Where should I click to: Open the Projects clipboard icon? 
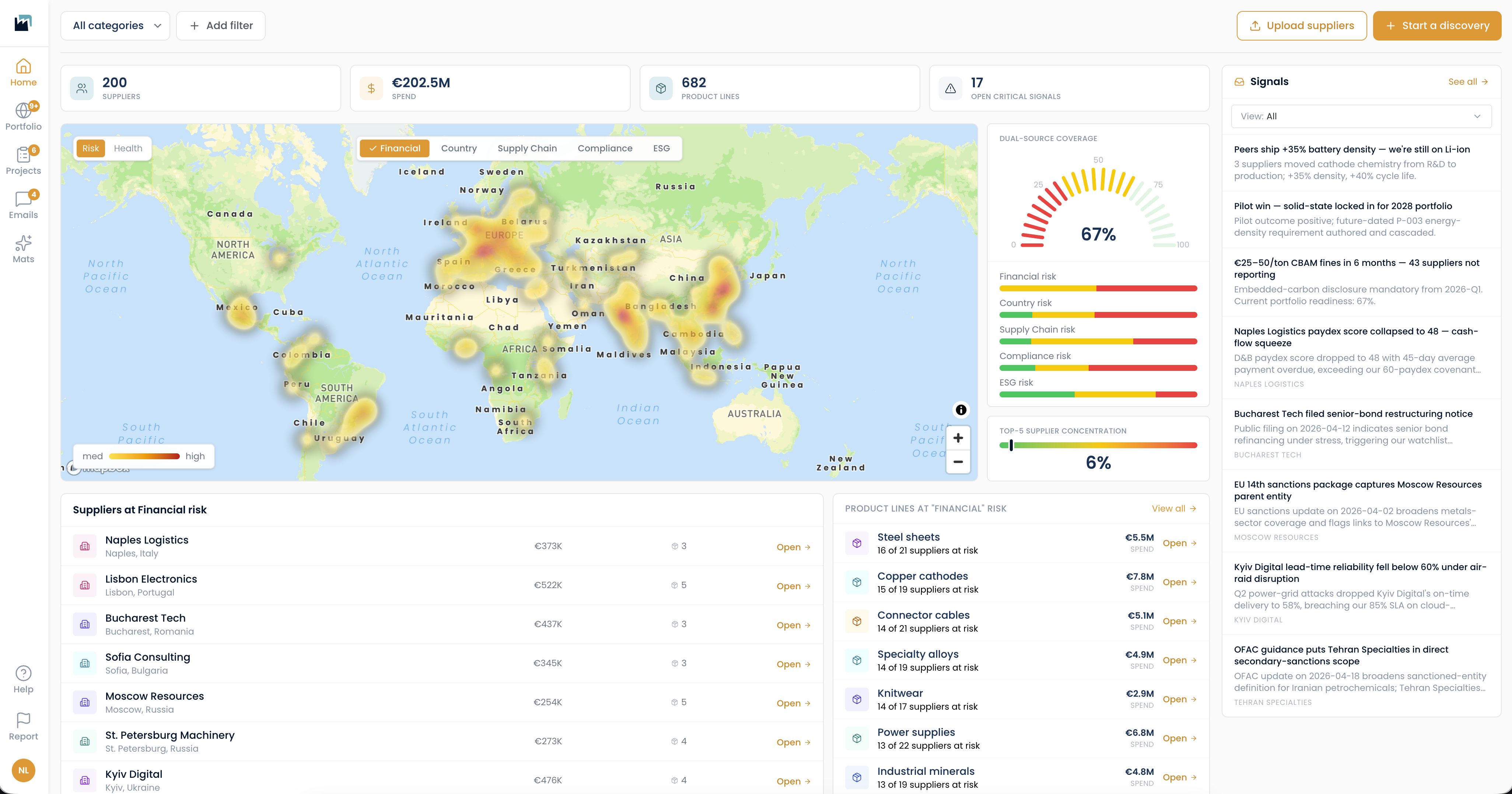[24, 154]
